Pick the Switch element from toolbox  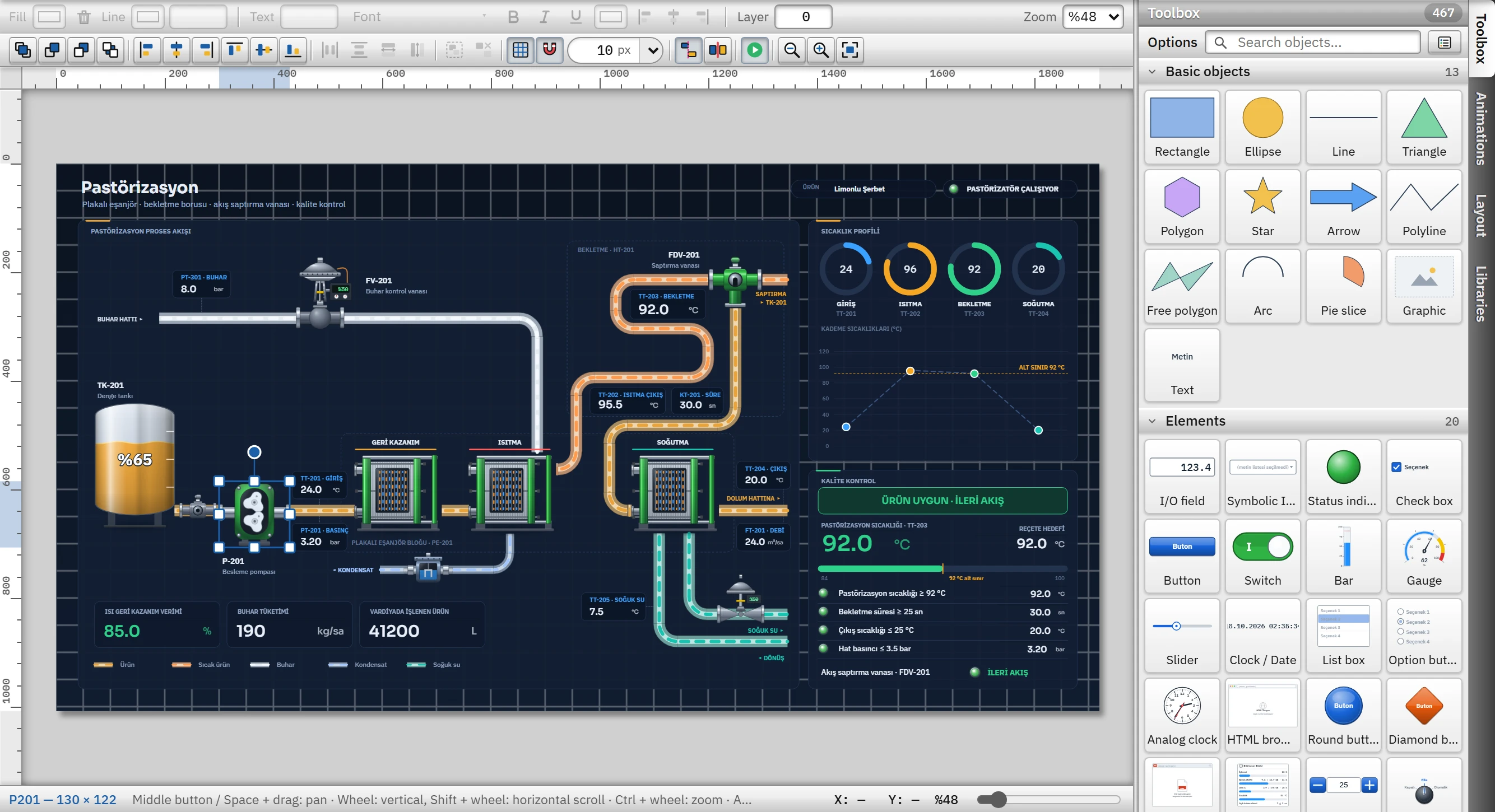1262,556
